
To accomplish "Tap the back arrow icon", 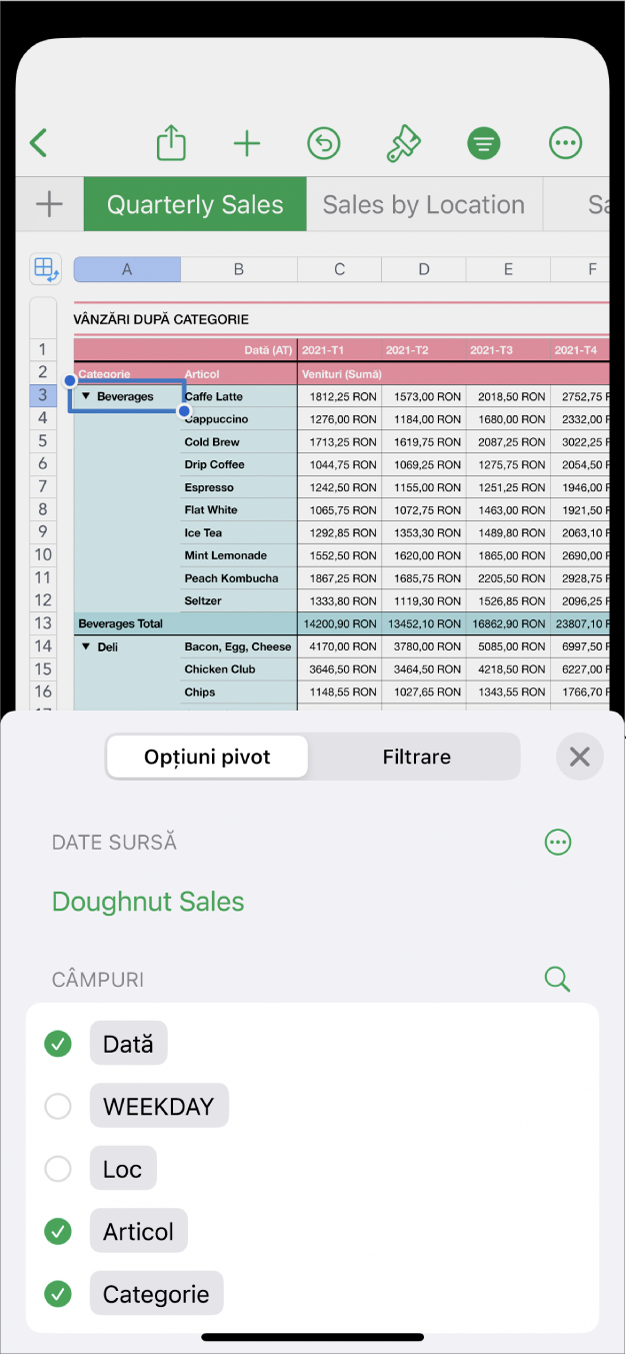I will pyautogui.click(x=39, y=143).
